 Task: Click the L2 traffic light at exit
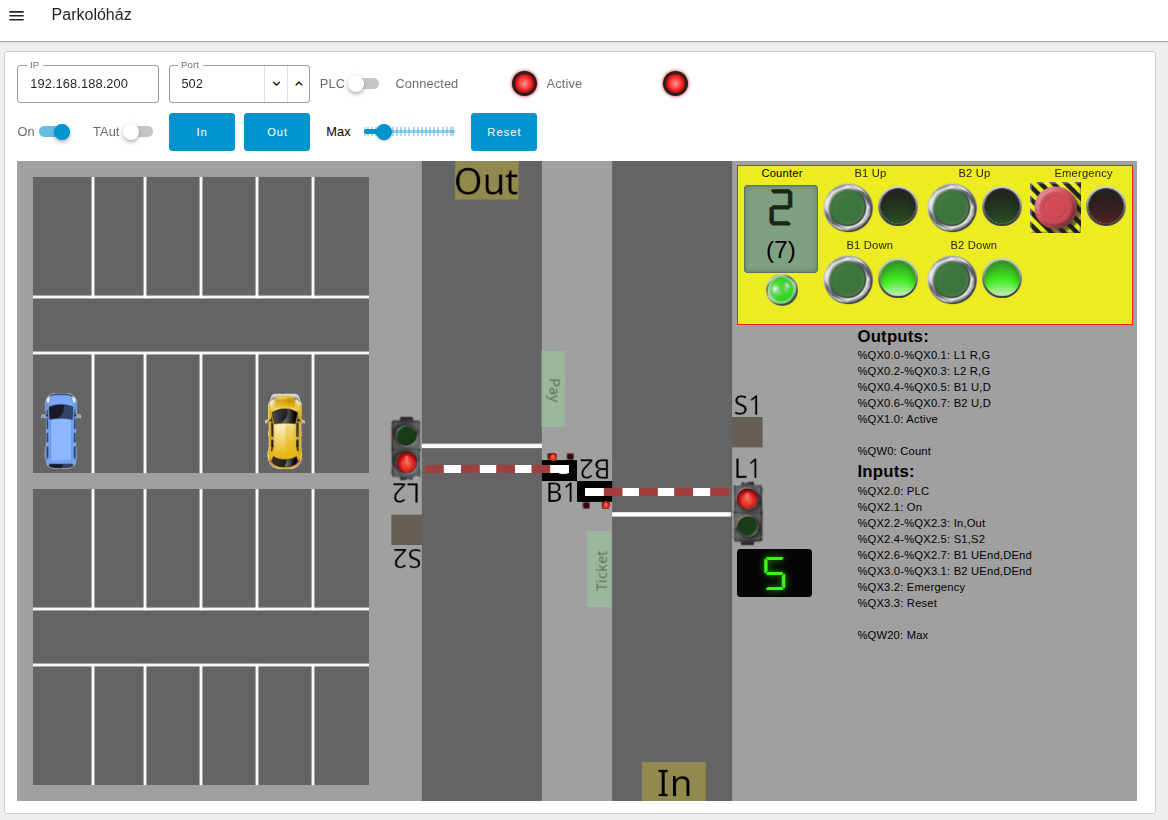click(406, 447)
